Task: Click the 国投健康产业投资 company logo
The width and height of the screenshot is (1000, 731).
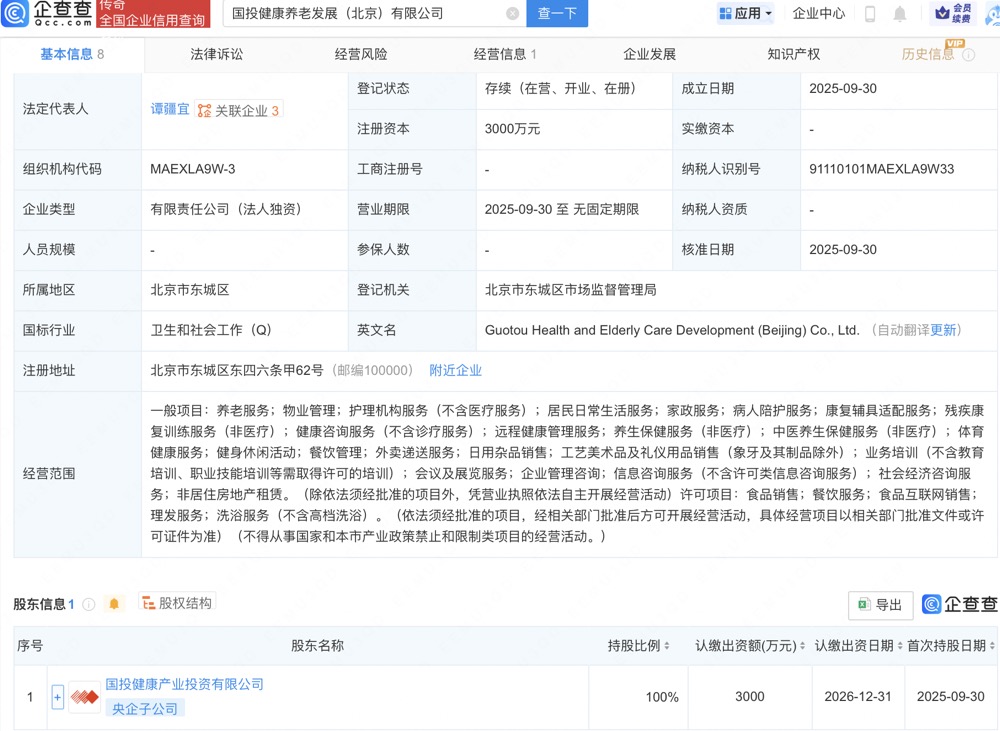Action: pos(84,697)
